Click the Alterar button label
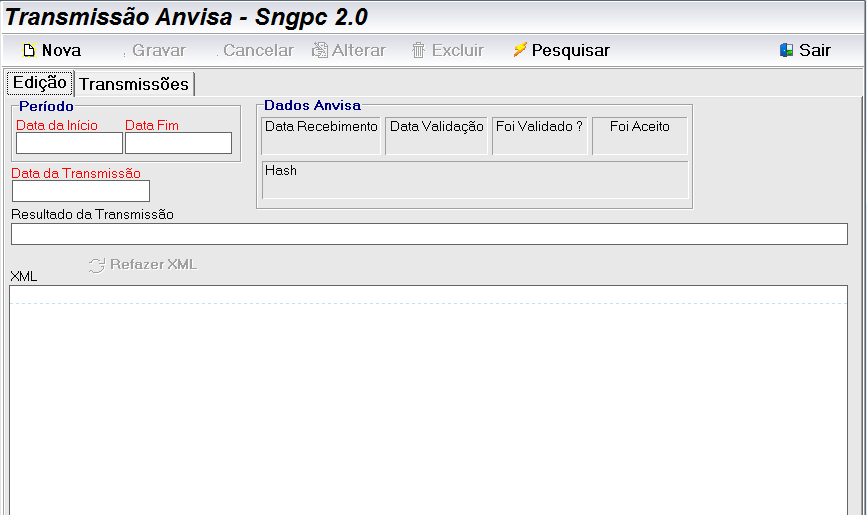867x515 pixels. (359, 50)
